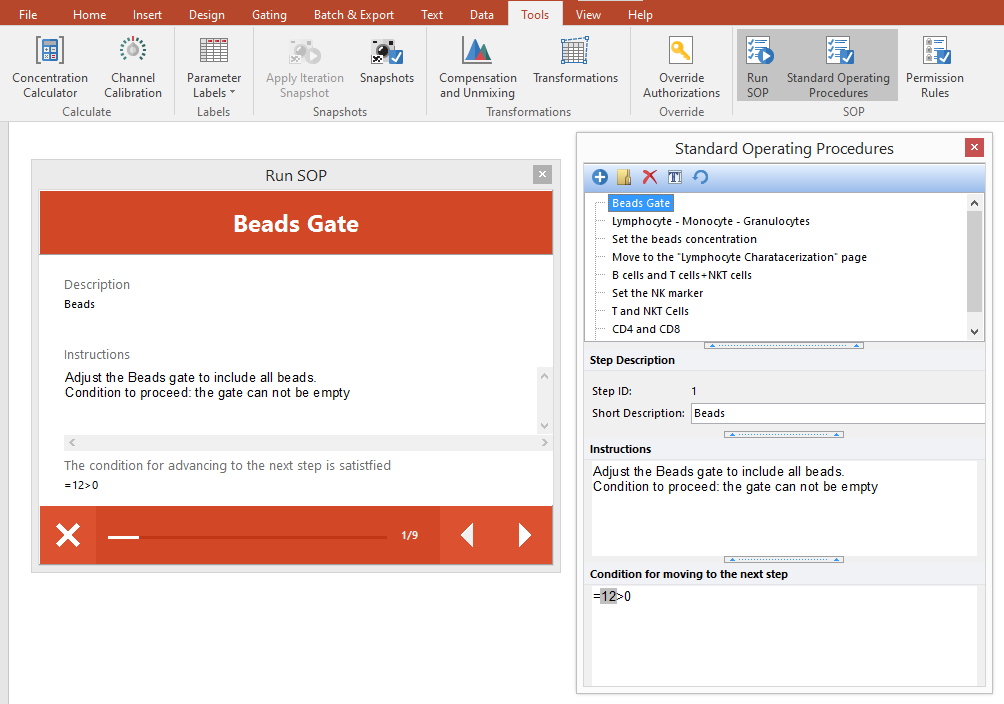Screen dimensions: 1004x704
Task: Open the Help ribbon tab
Action: (640, 14)
